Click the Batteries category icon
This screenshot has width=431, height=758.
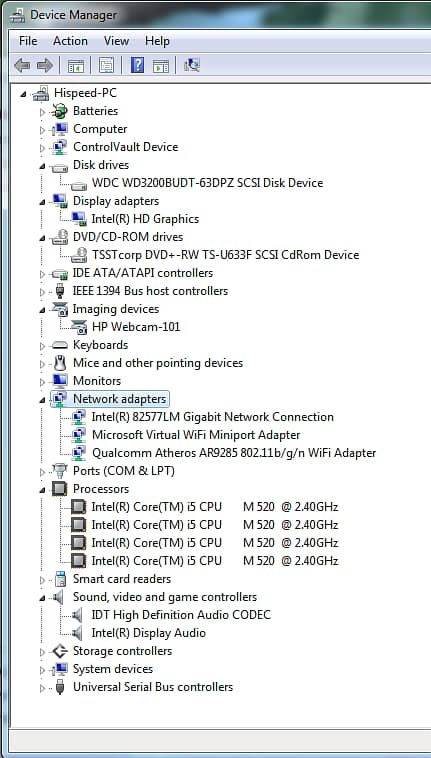pyautogui.click(x=59, y=111)
